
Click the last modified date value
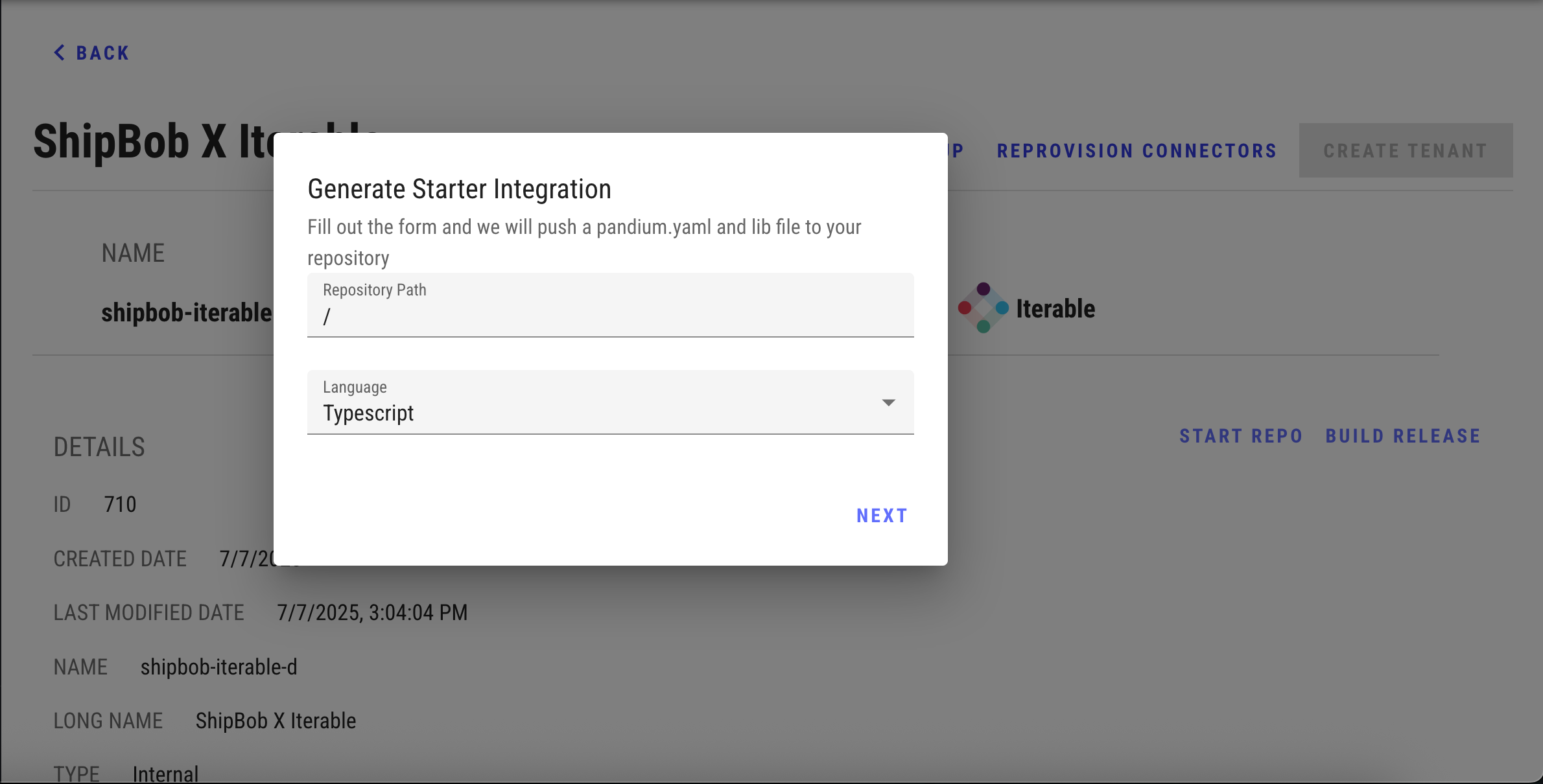coord(372,612)
